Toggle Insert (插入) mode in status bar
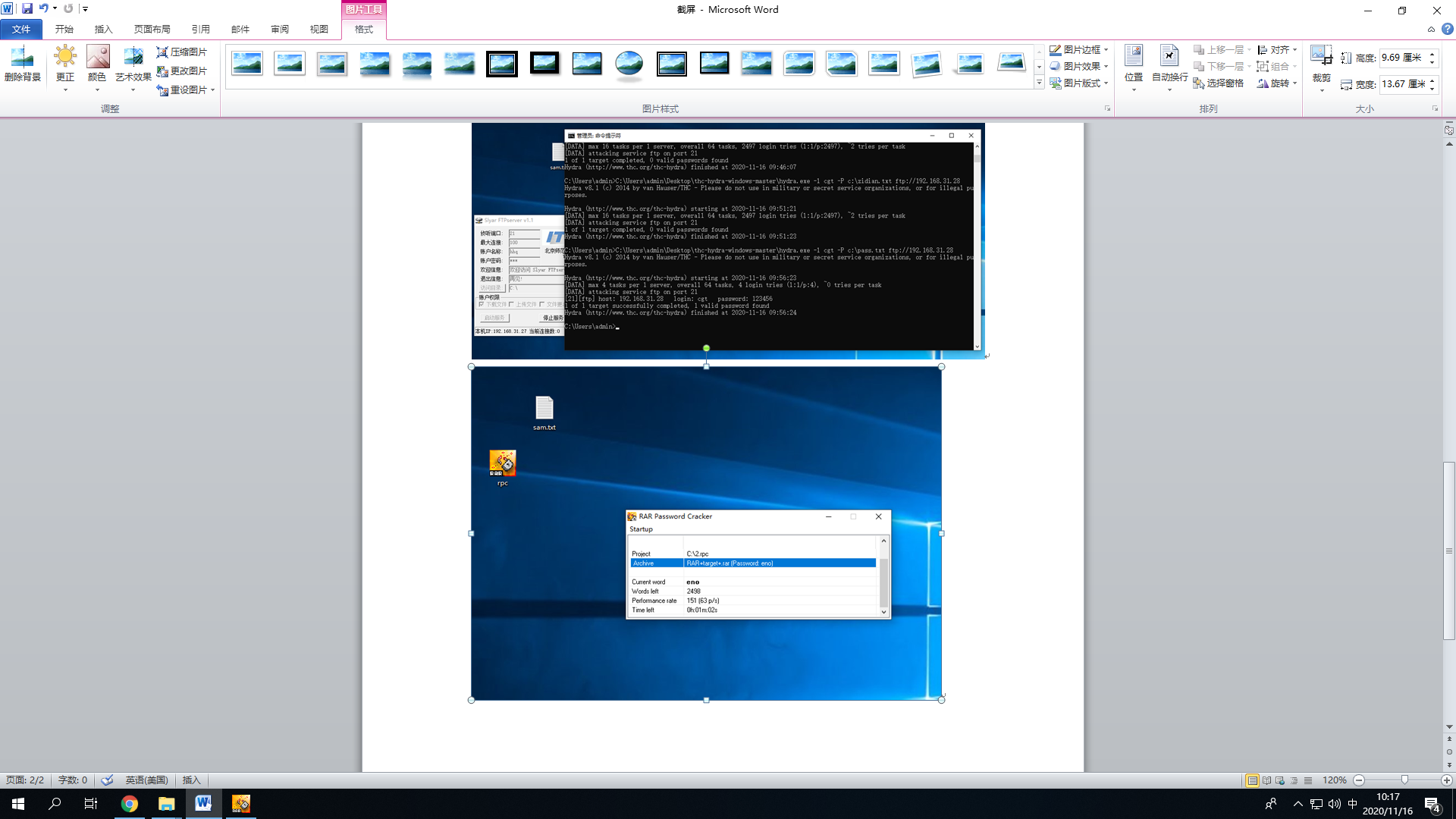The height and width of the screenshot is (819, 1456). tap(191, 780)
